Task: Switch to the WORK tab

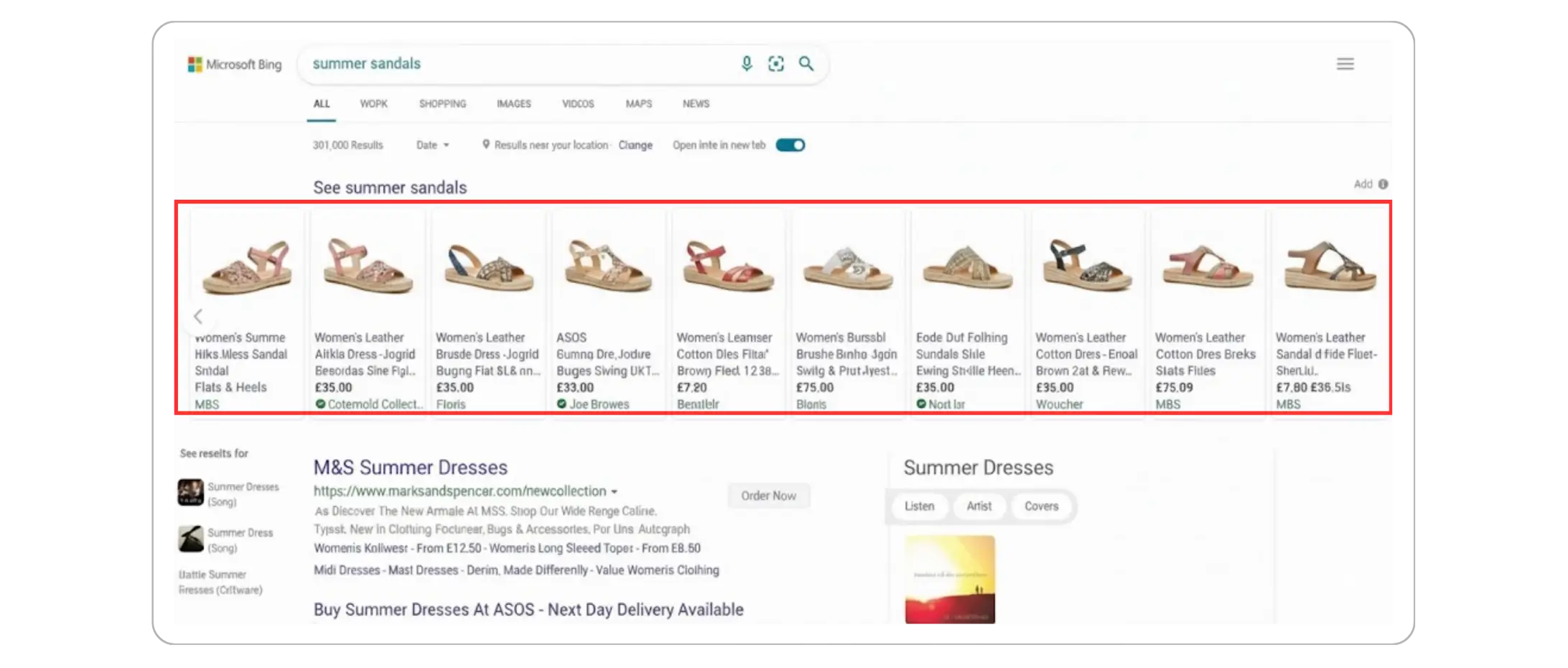Action: (x=373, y=103)
